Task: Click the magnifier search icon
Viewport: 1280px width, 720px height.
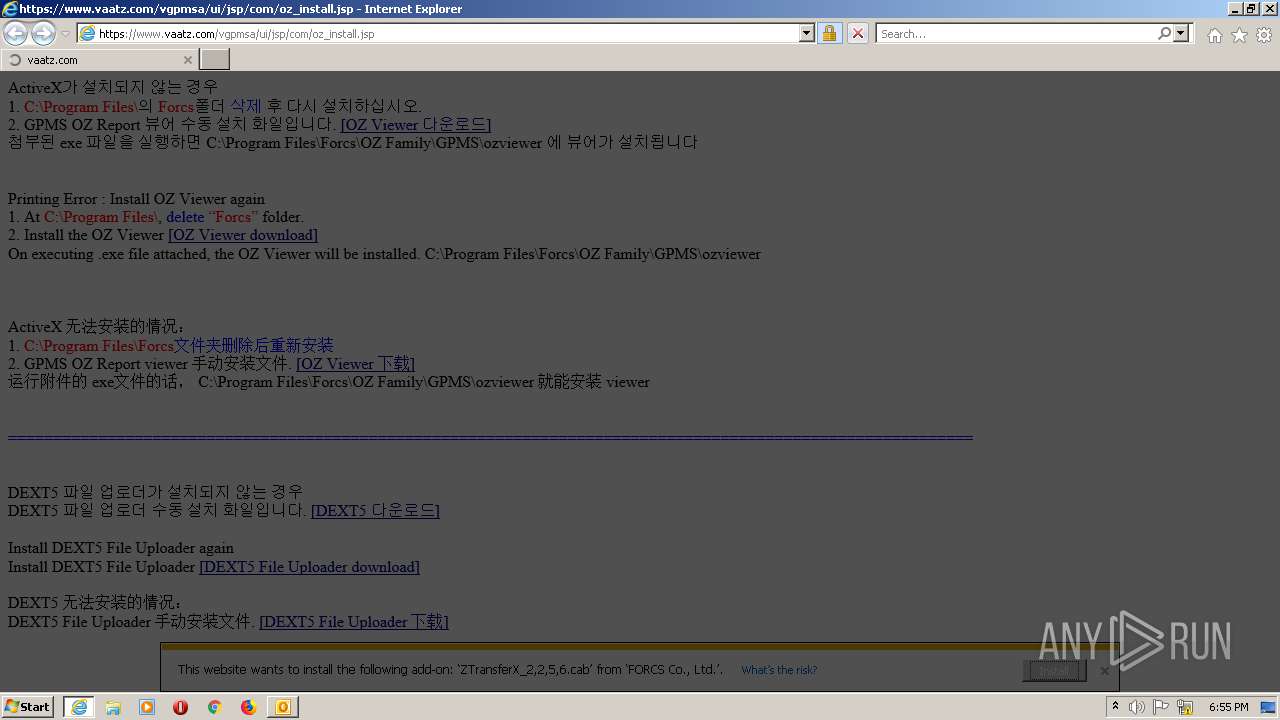Action: point(1164,33)
